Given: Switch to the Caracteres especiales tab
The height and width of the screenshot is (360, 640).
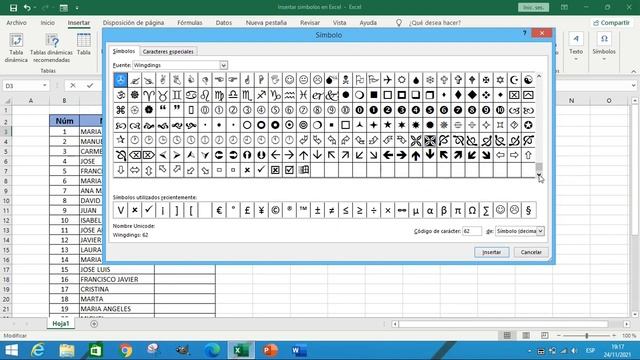Looking at the screenshot, I should click(168, 51).
